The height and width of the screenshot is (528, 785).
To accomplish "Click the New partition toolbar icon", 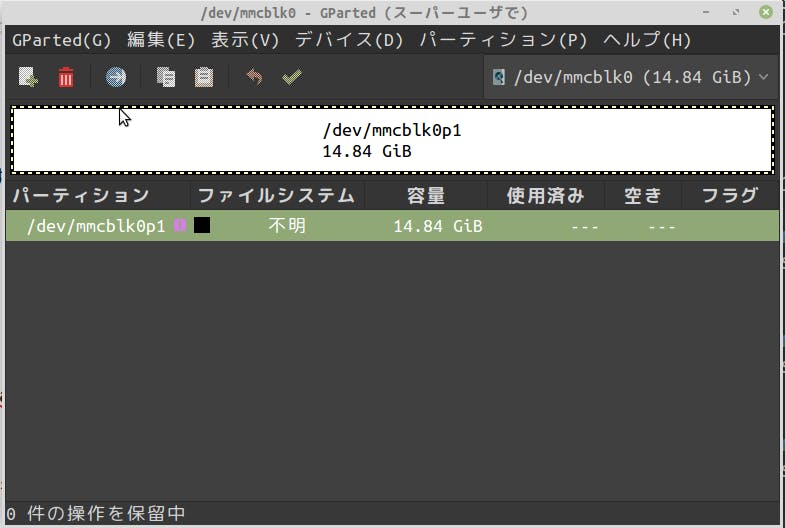I will (x=28, y=77).
